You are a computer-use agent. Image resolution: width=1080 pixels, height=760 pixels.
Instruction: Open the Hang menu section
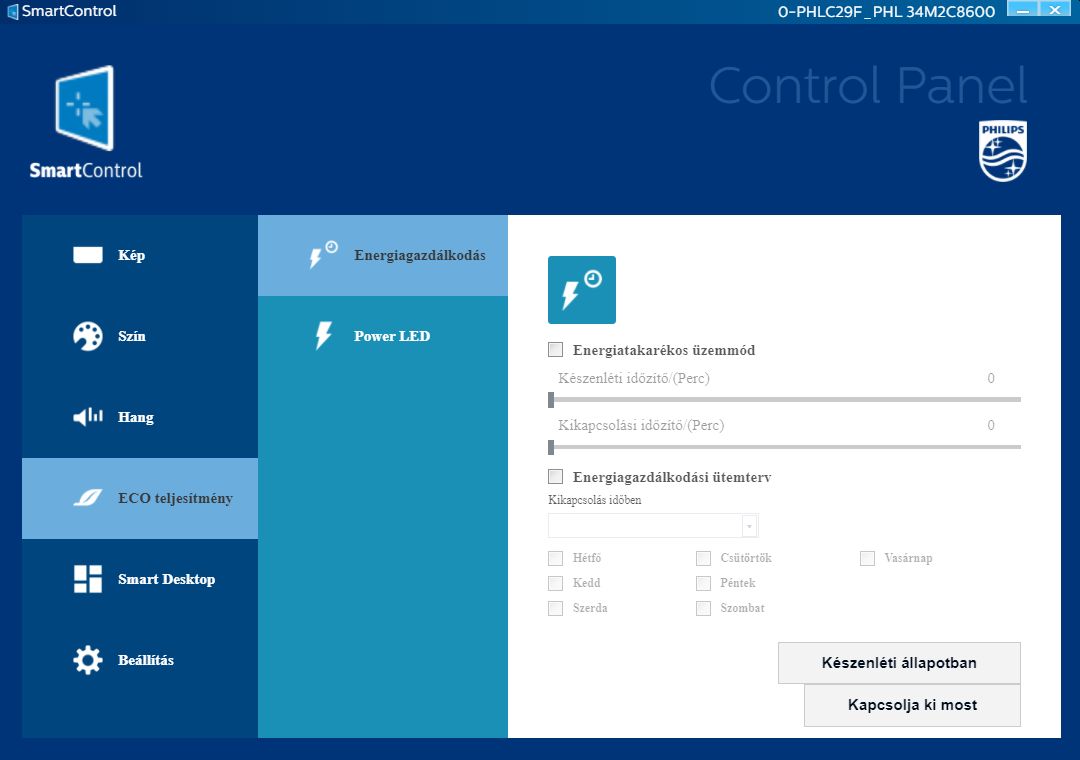click(140, 417)
